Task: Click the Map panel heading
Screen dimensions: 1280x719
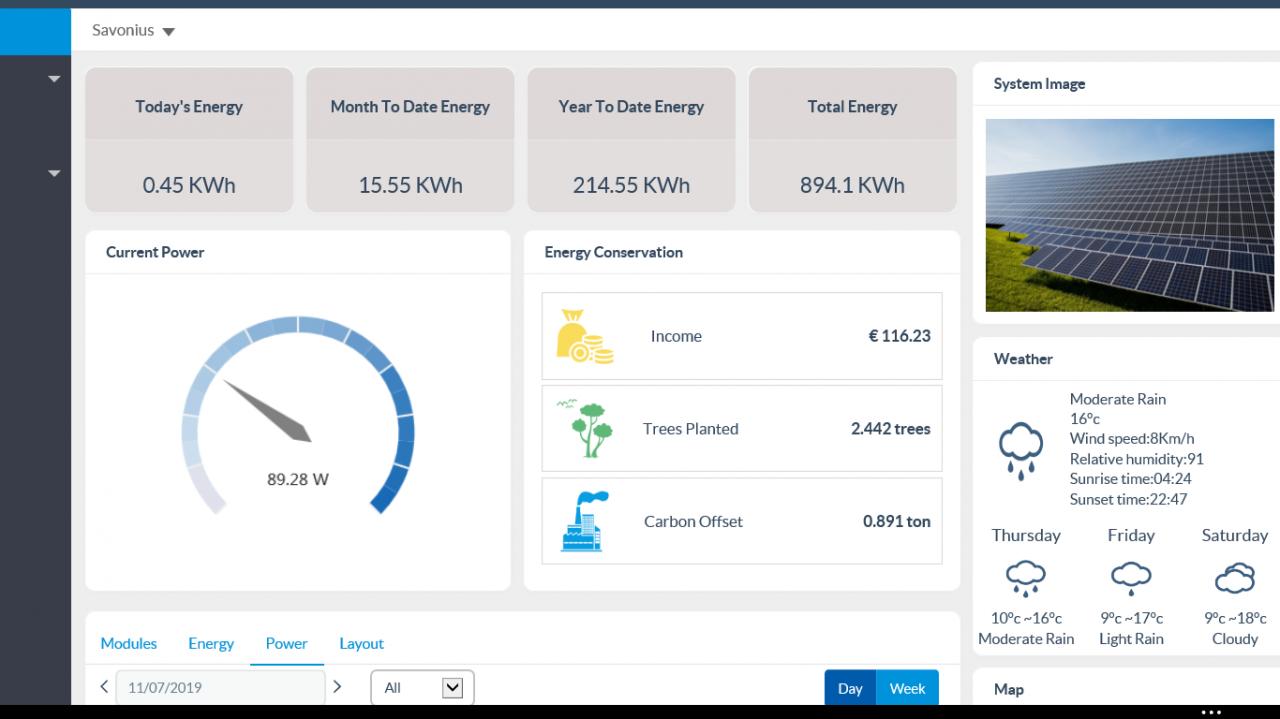Action: coord(1008,689)
